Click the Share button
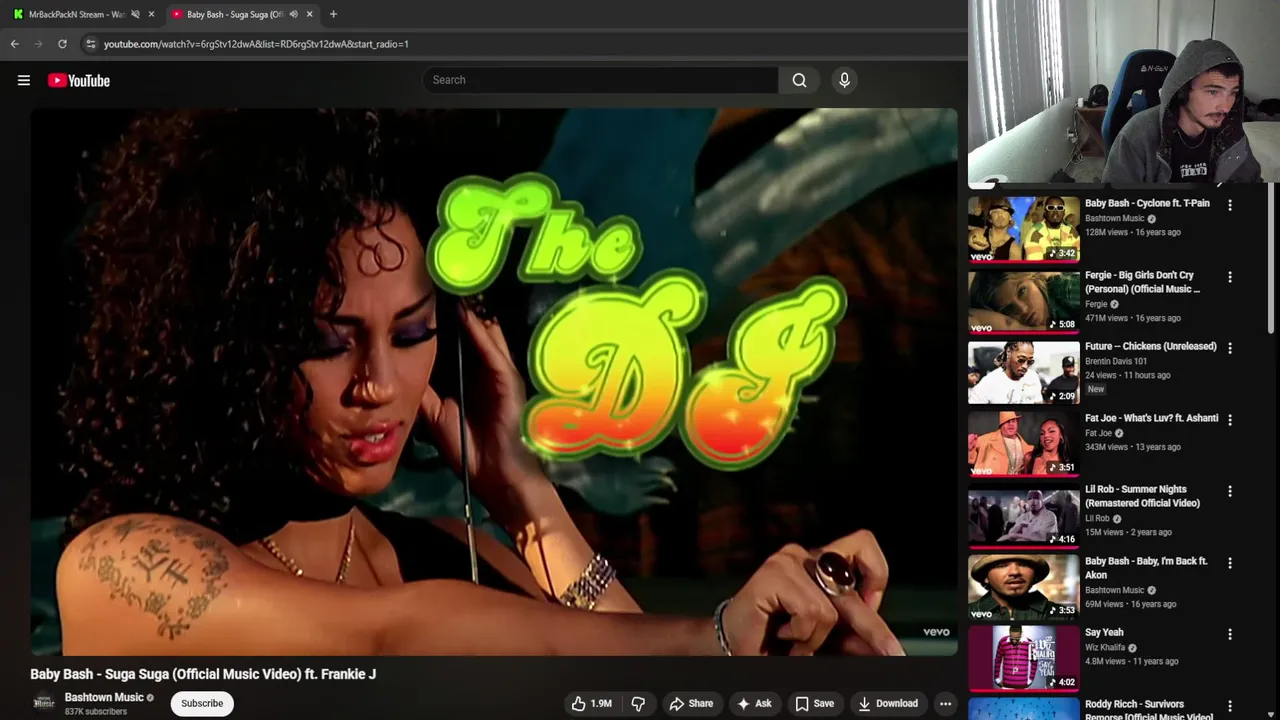The width and height of the screenshot is (1280, 720). pyautogui.click(x=691, y=703)
